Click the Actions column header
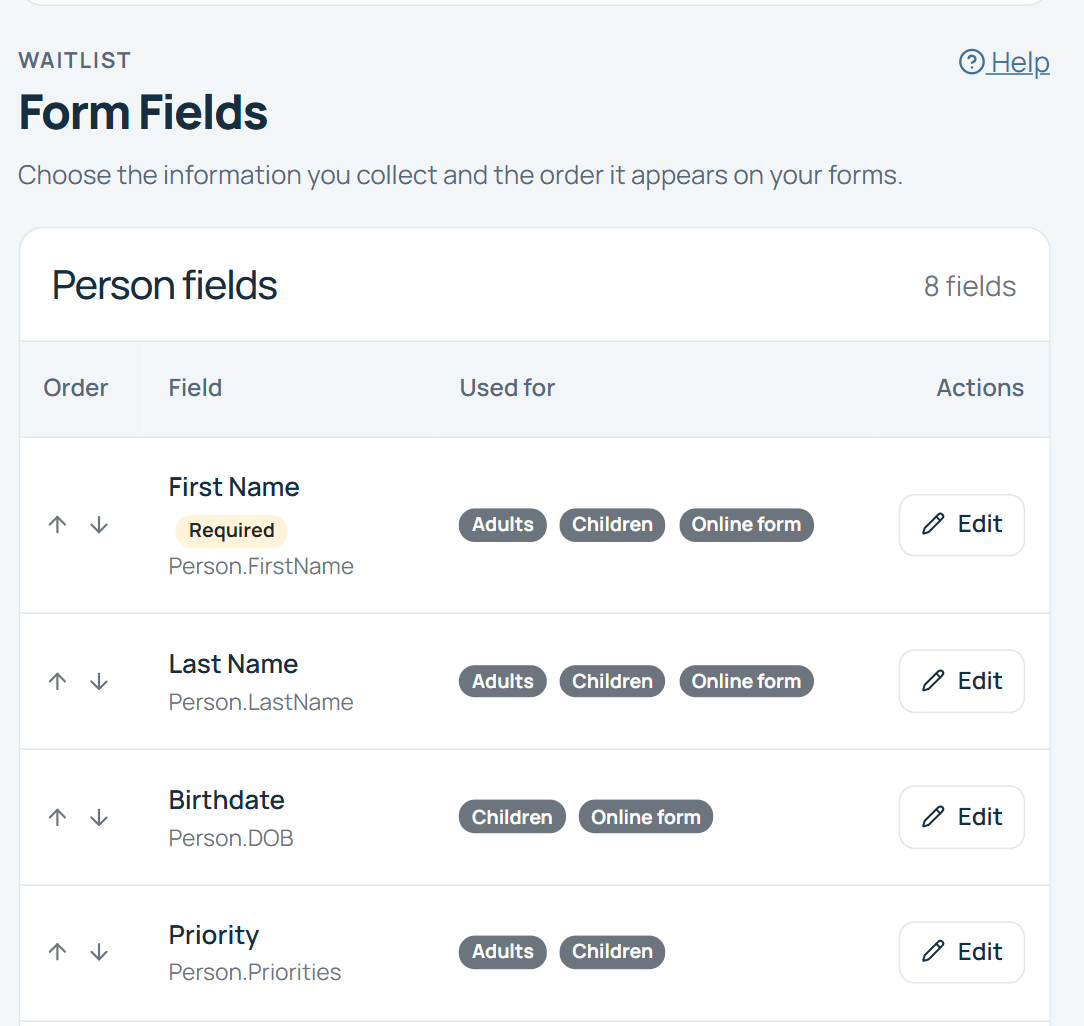The width and height of the screenshot is (1084, 1026). pos(980,388)
